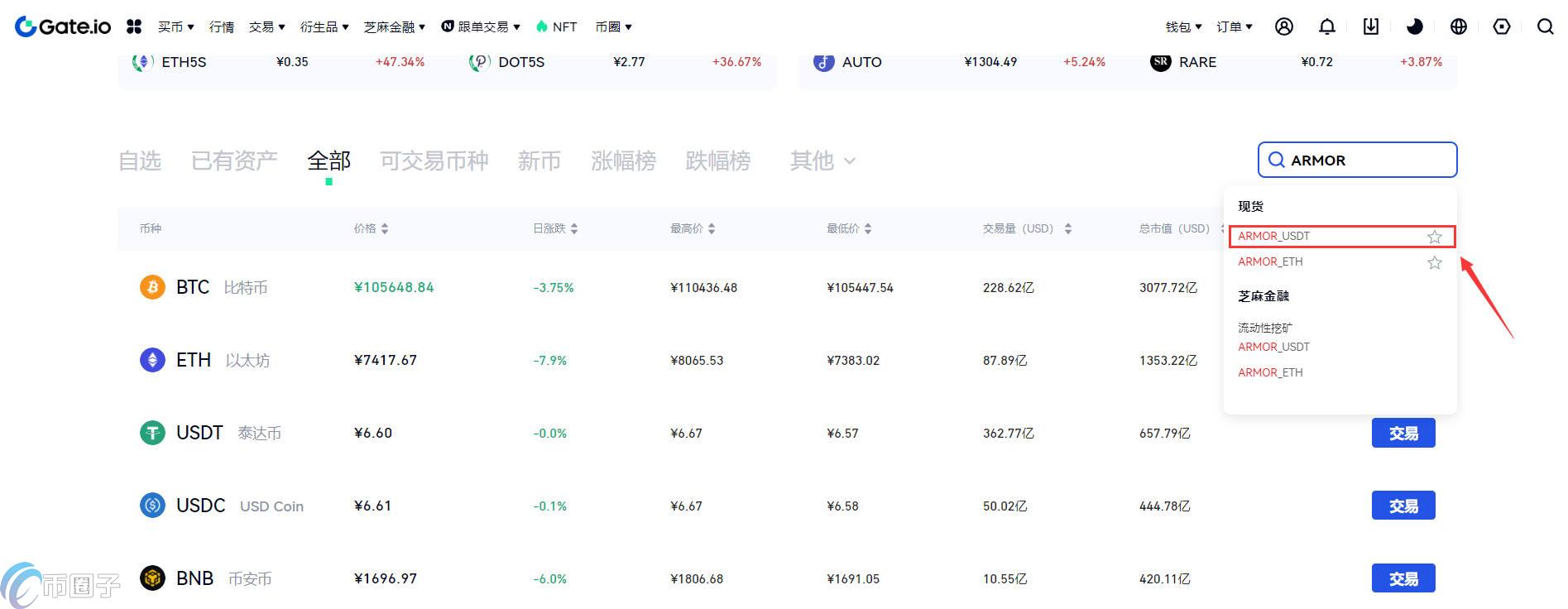This screenshot has height=609, width=1568.
Task: Click the BTC coin icon
Action: pos(152,287)
